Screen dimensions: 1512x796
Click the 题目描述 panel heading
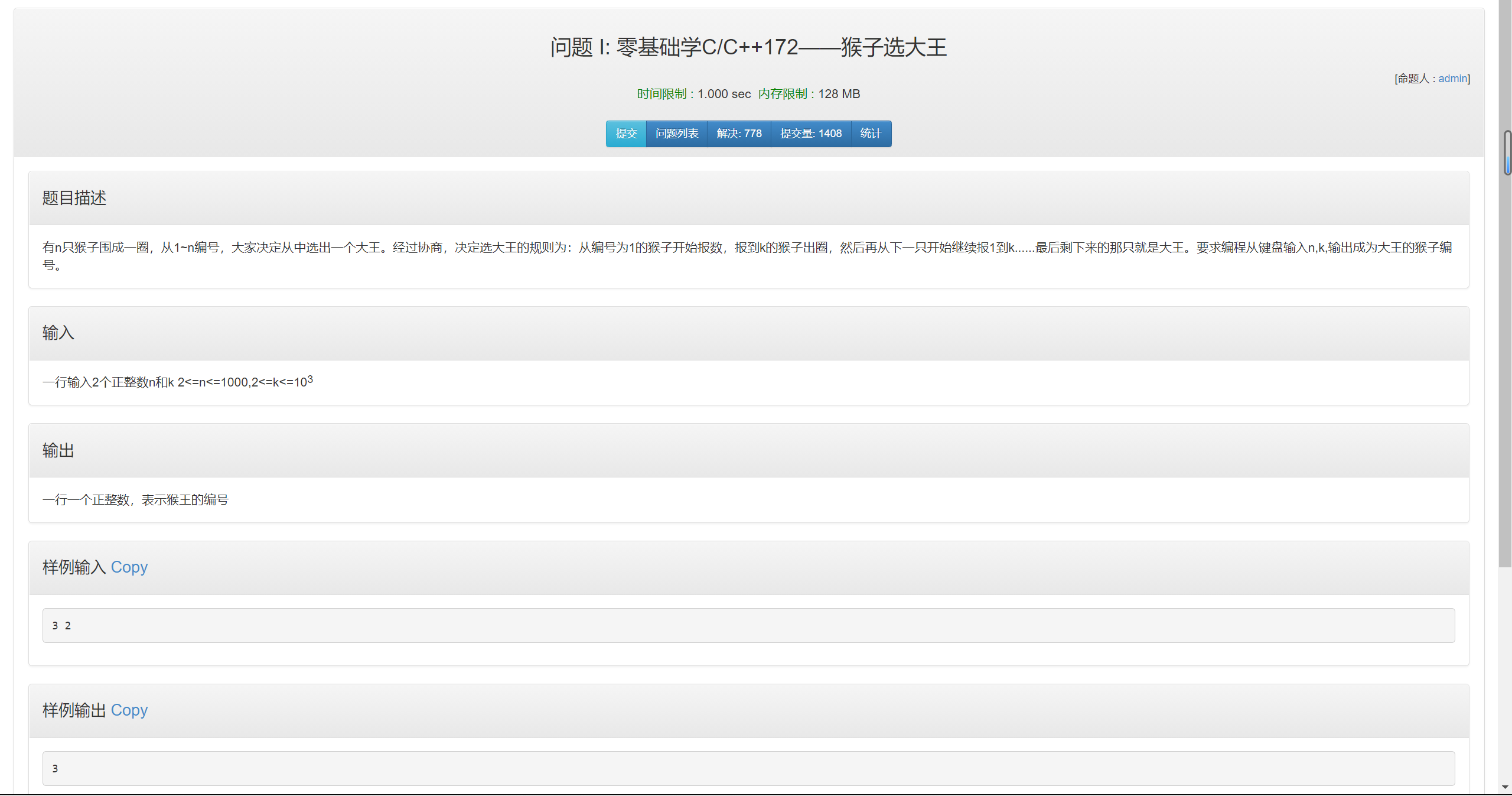pyautogui.click(x=74, y=198)
